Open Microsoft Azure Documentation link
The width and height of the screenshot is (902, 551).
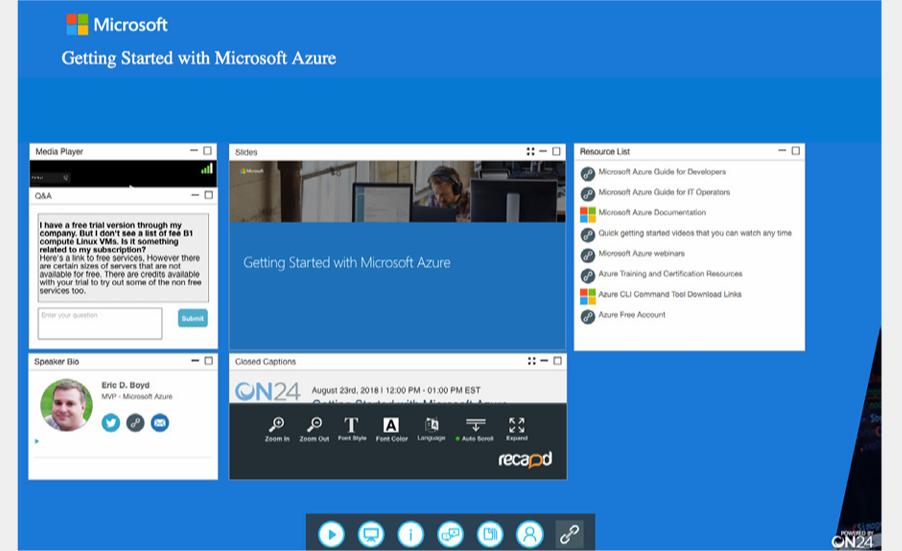652,212
